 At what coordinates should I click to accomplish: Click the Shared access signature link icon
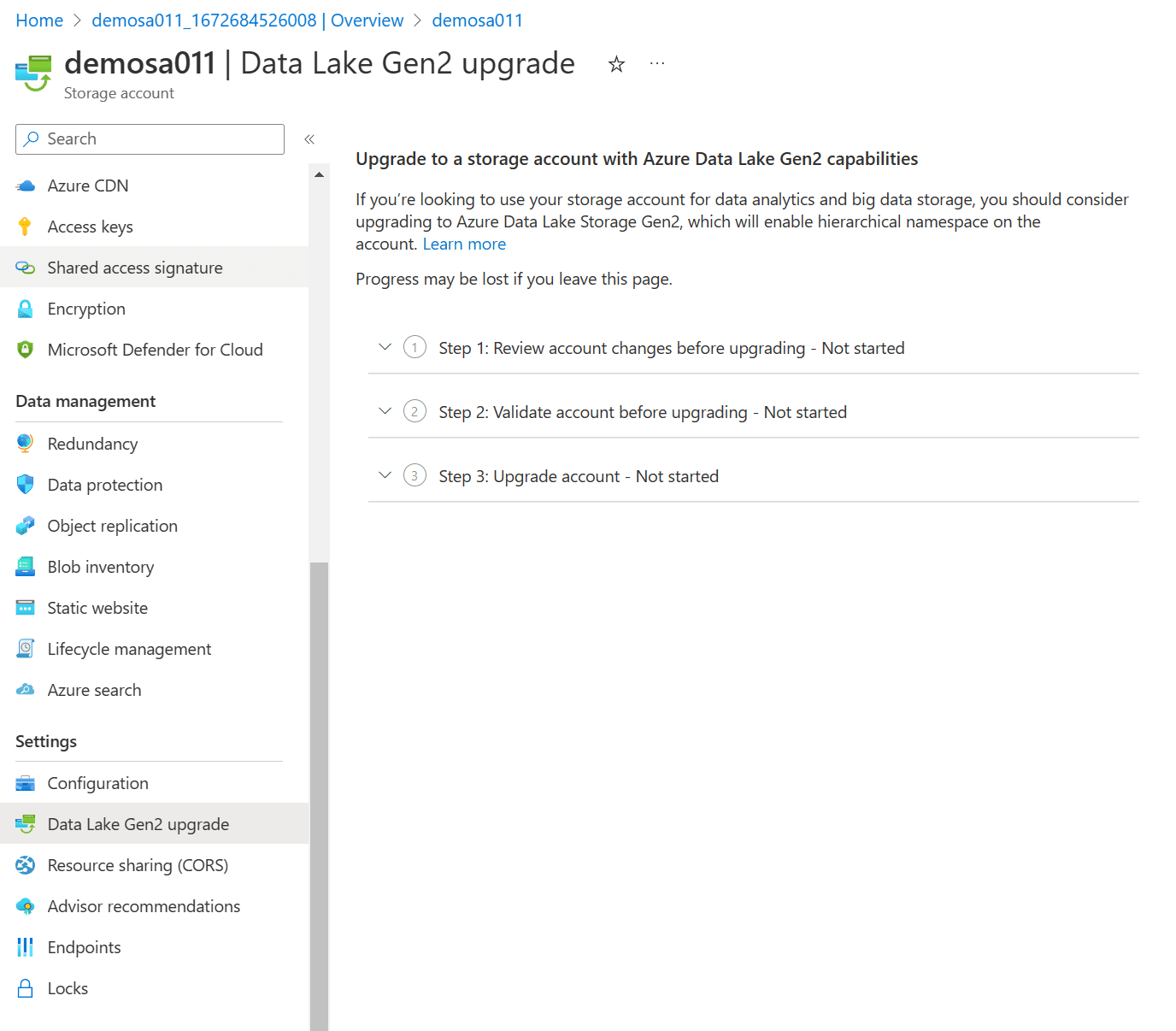point(26,268)
